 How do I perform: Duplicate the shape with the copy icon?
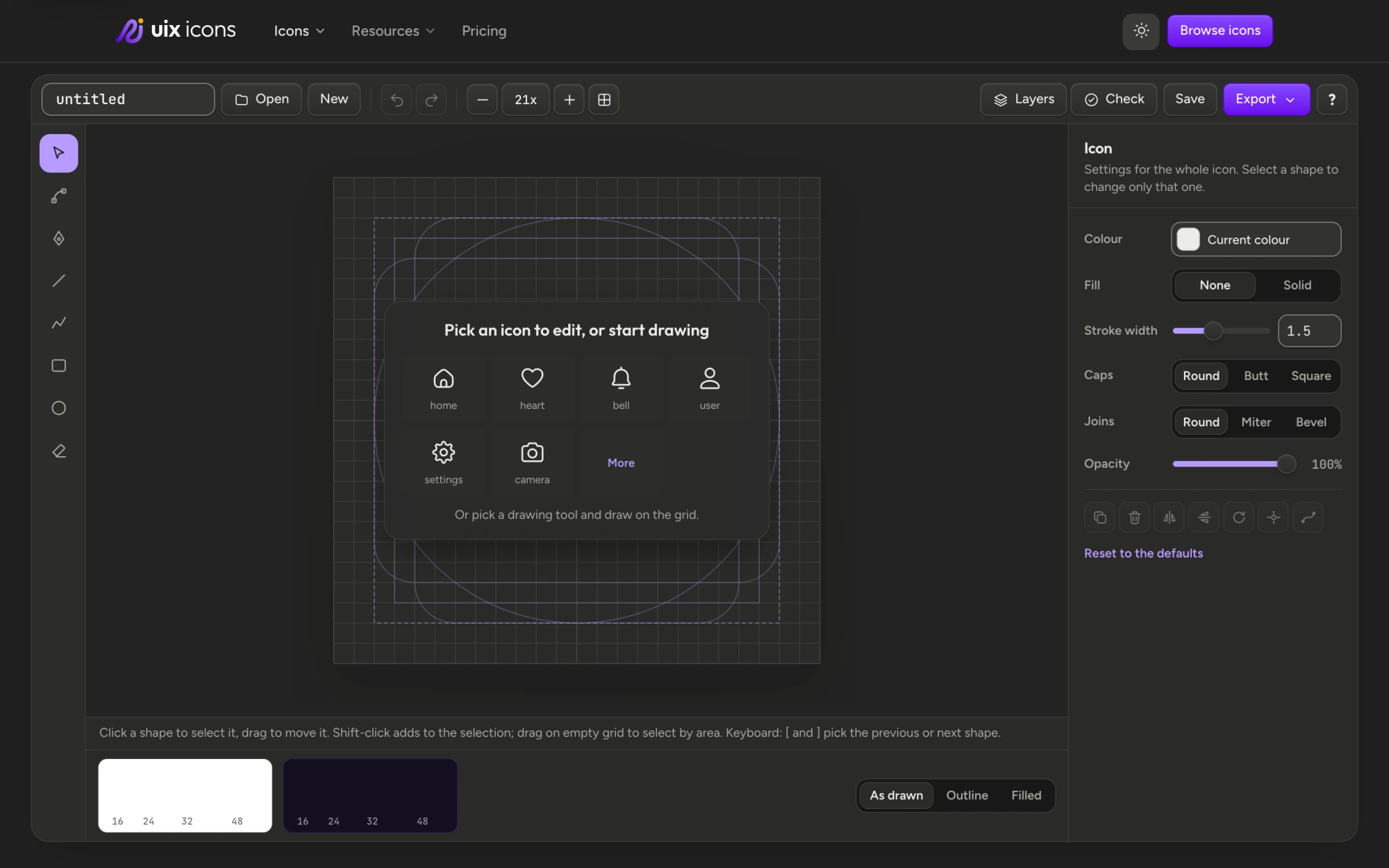click(1100, 517)
